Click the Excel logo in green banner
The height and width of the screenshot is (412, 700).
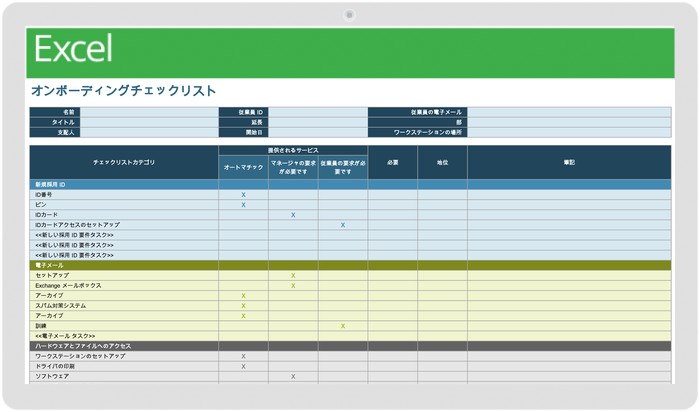[73, 49]
